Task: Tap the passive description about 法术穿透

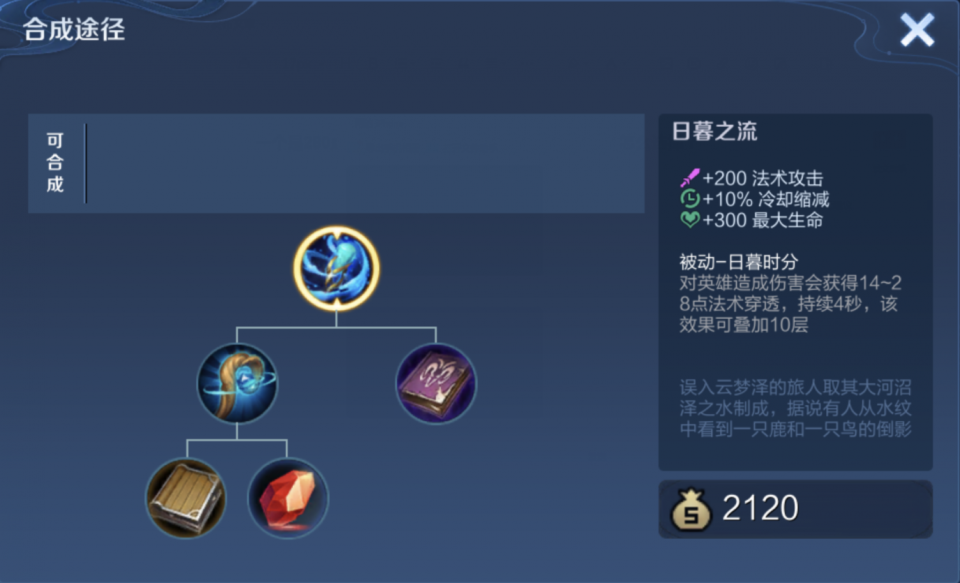Action: tap(790, 304)
